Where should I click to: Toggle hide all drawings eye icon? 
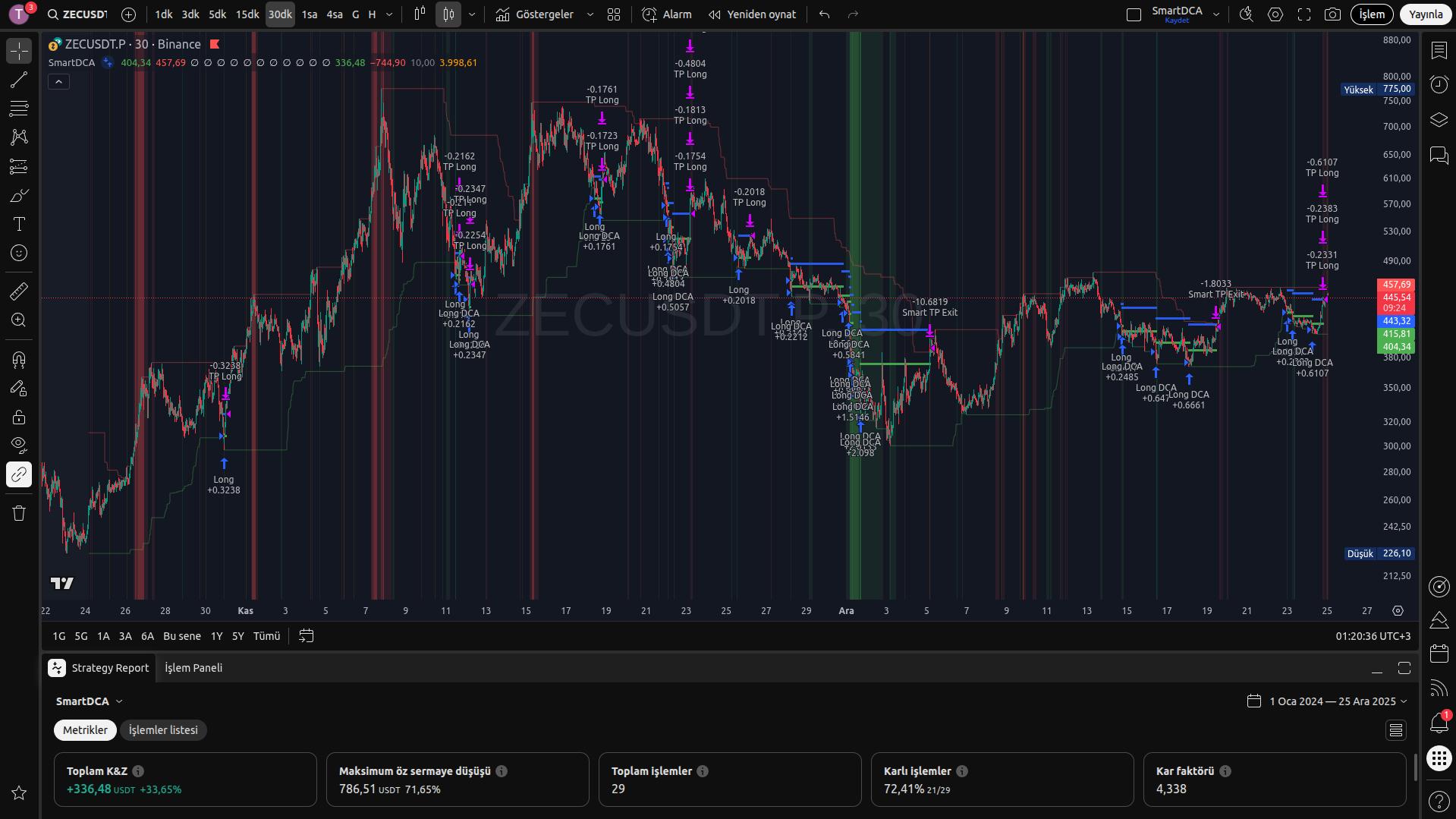point(19,445)
